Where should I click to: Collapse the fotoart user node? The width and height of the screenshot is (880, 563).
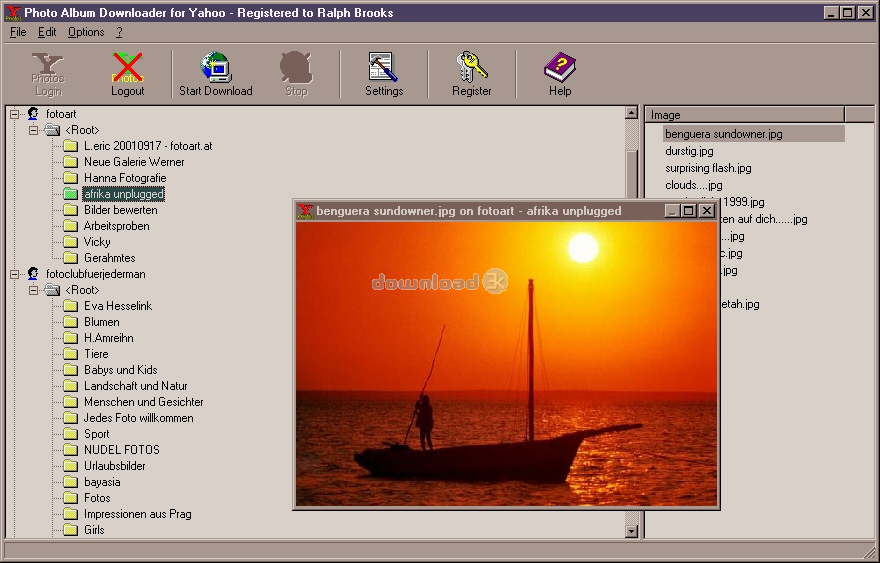[15, 114]
